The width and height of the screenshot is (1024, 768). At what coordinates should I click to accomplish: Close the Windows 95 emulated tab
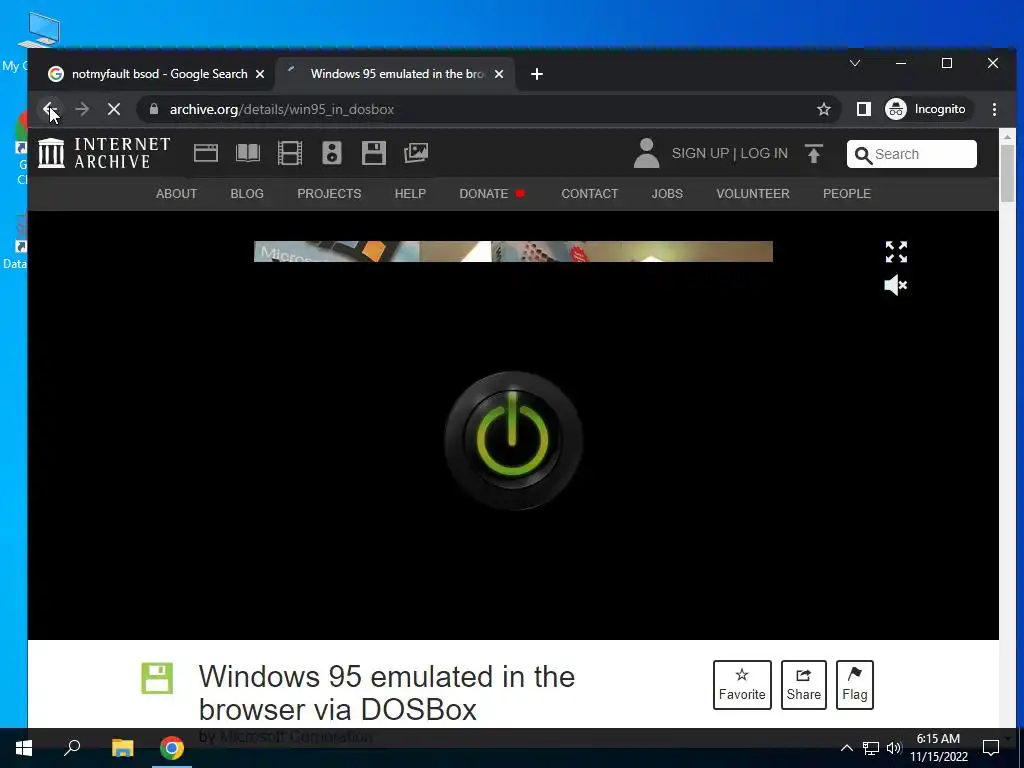click(499, 74)
